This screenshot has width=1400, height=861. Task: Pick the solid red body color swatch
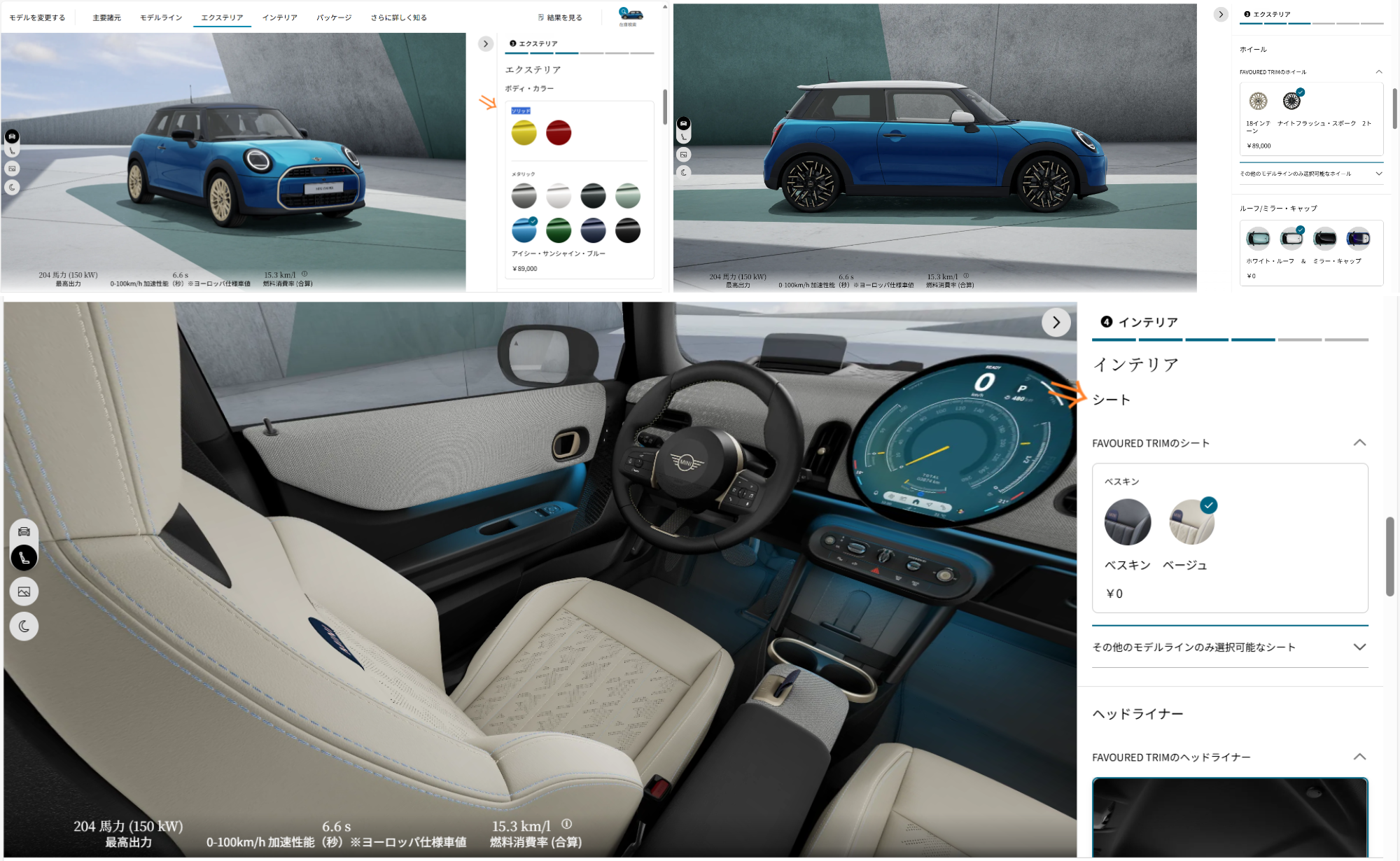coord(559,133)
